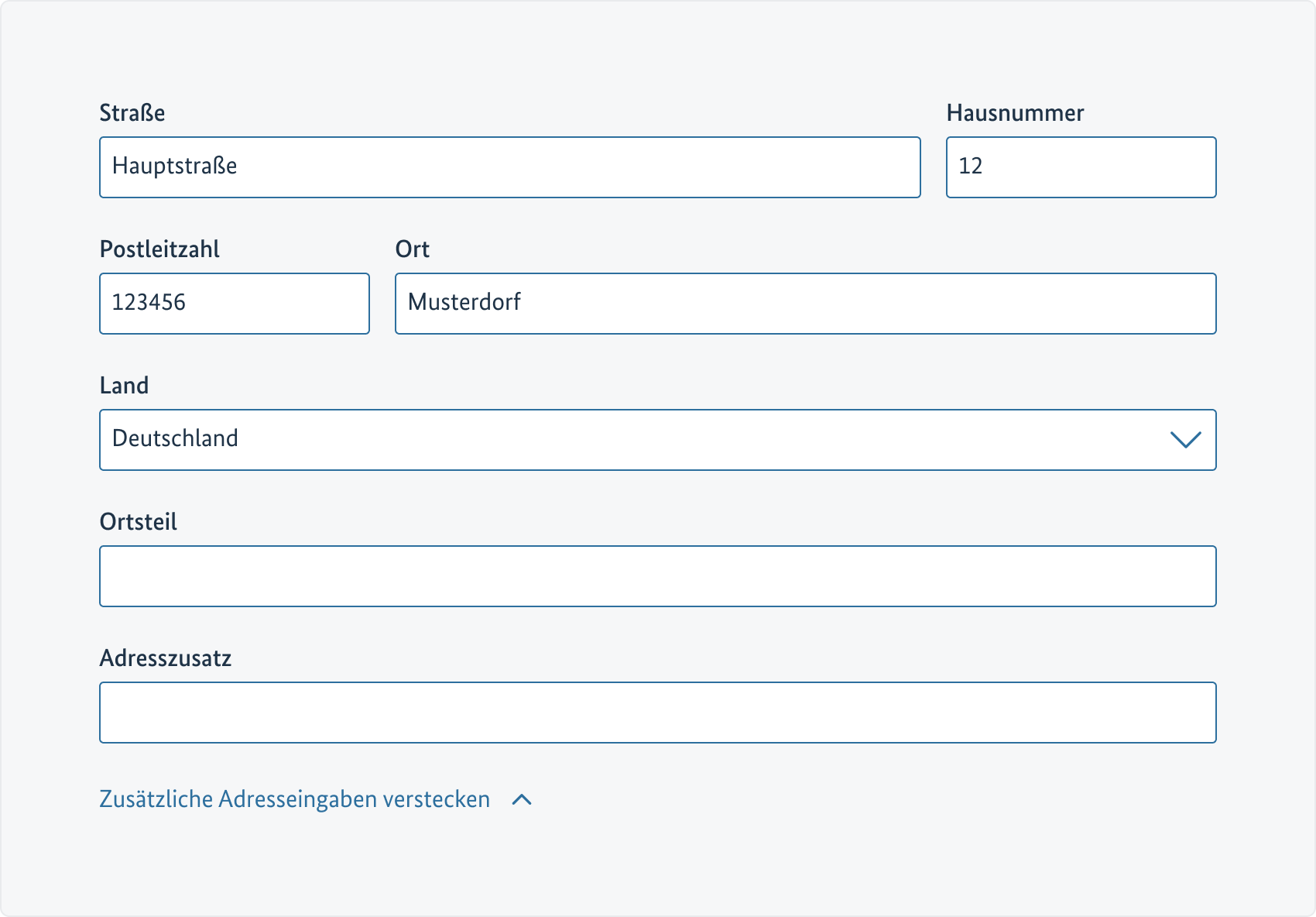Click the collapse chevron-up icon
This screenshot has width=1316, height=917.
522,800
